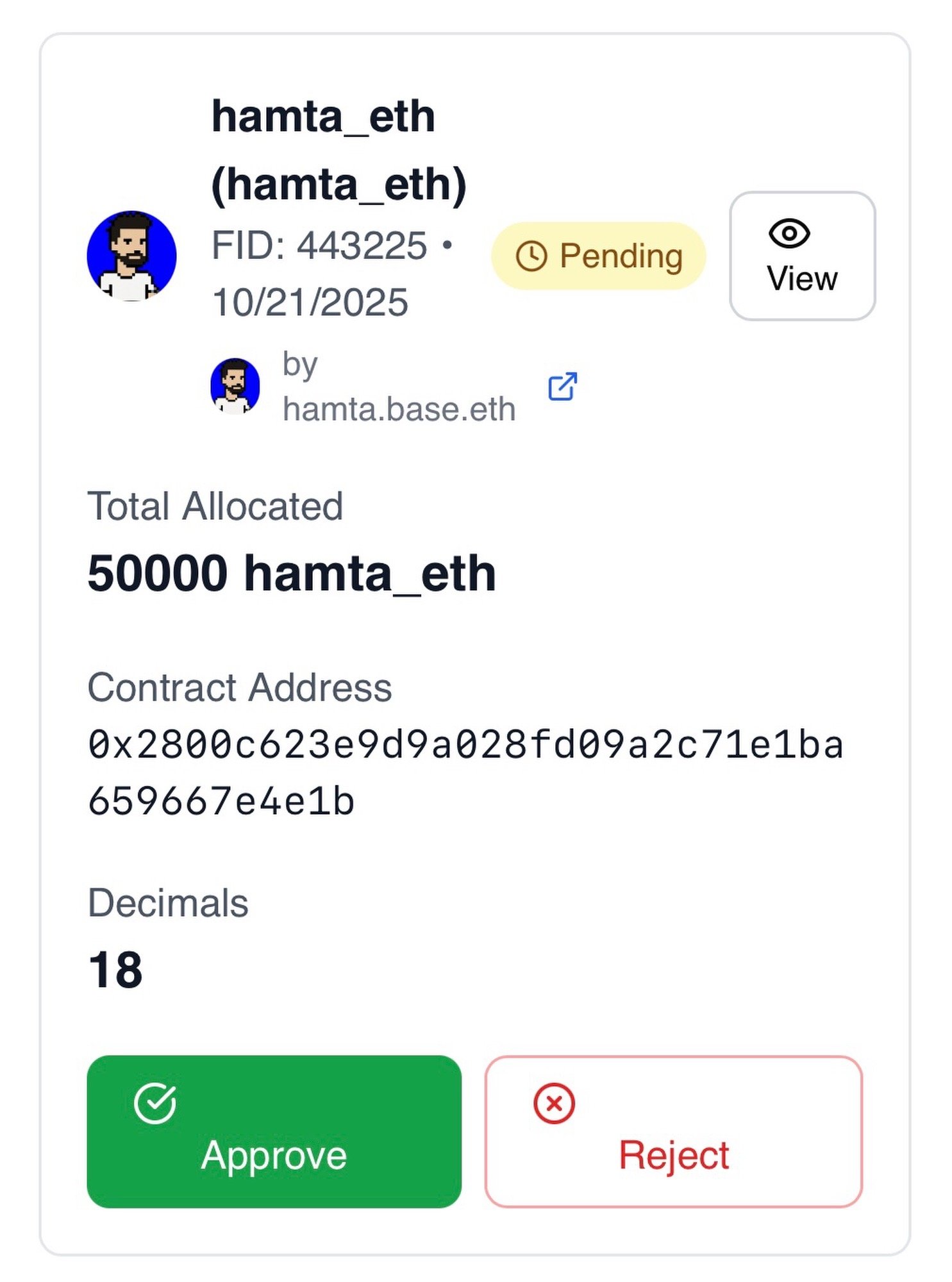Click the eye icon above View
This screenshot has height=1282, width=952.
789,233
